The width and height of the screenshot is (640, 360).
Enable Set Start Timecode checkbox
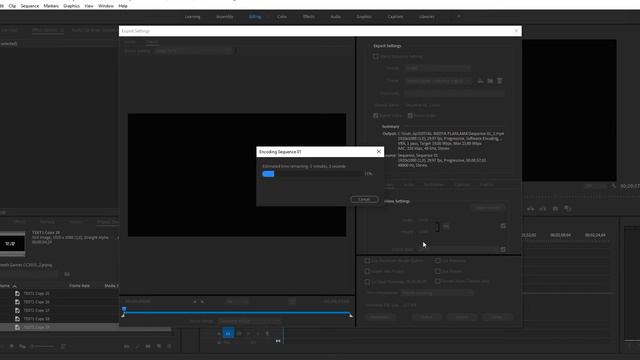pos(367,282)
